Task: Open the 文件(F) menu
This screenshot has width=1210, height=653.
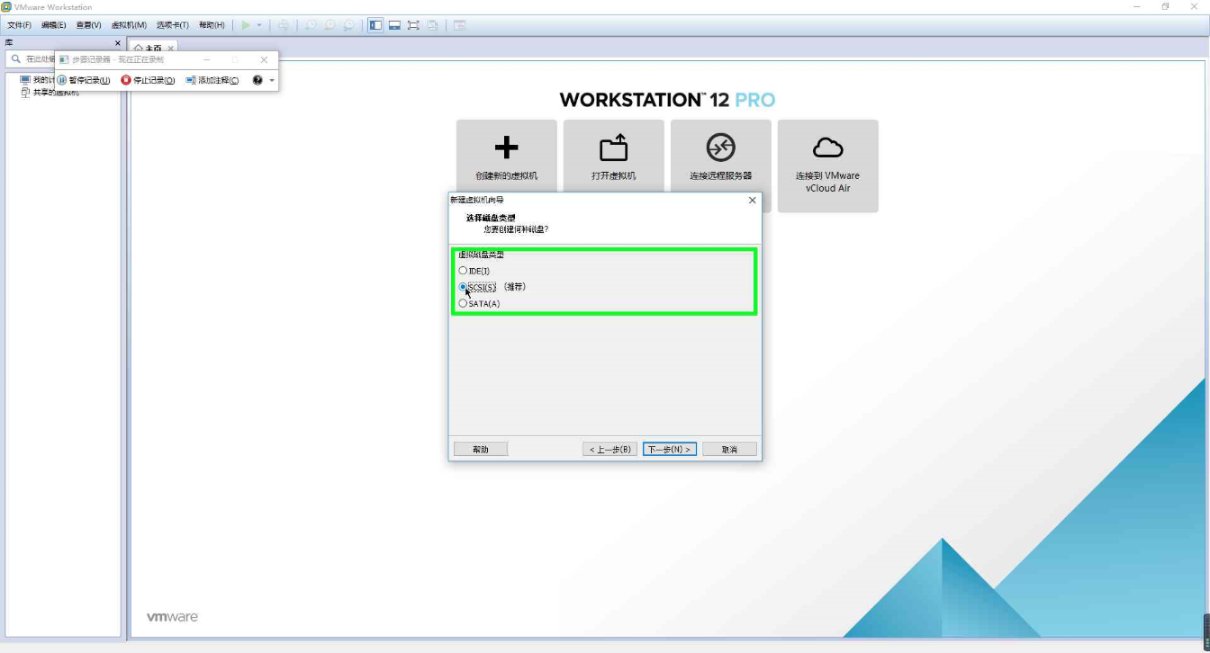Action: pos(19,25)
